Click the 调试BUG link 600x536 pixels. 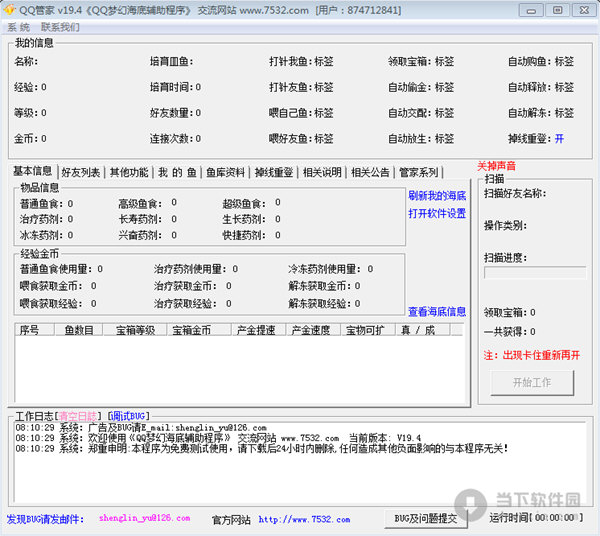129,415
